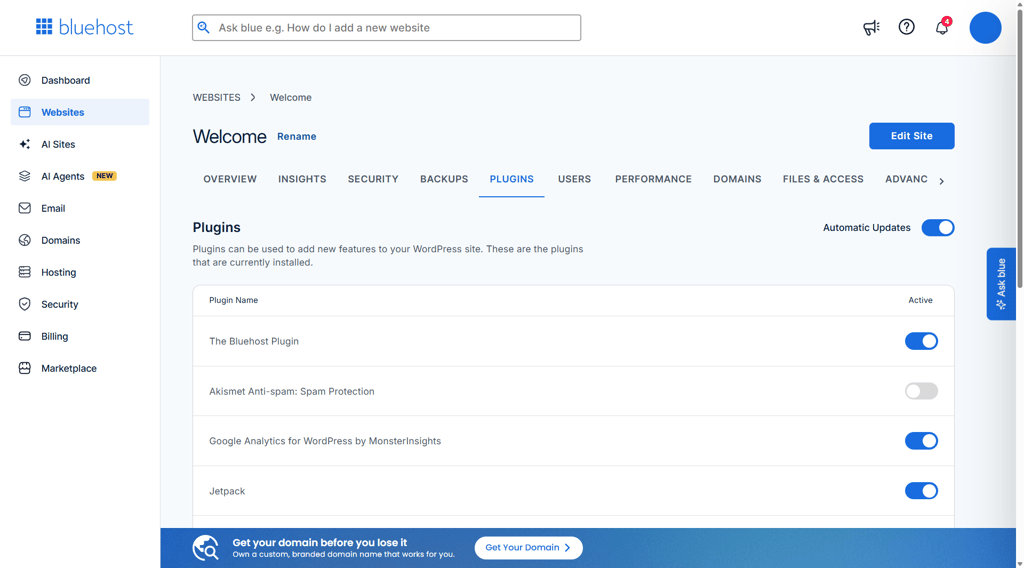The height and width of the screenshot is (568, 1024).
Task: Click the 'Plugin Name' column header
Action: point(233,300)
